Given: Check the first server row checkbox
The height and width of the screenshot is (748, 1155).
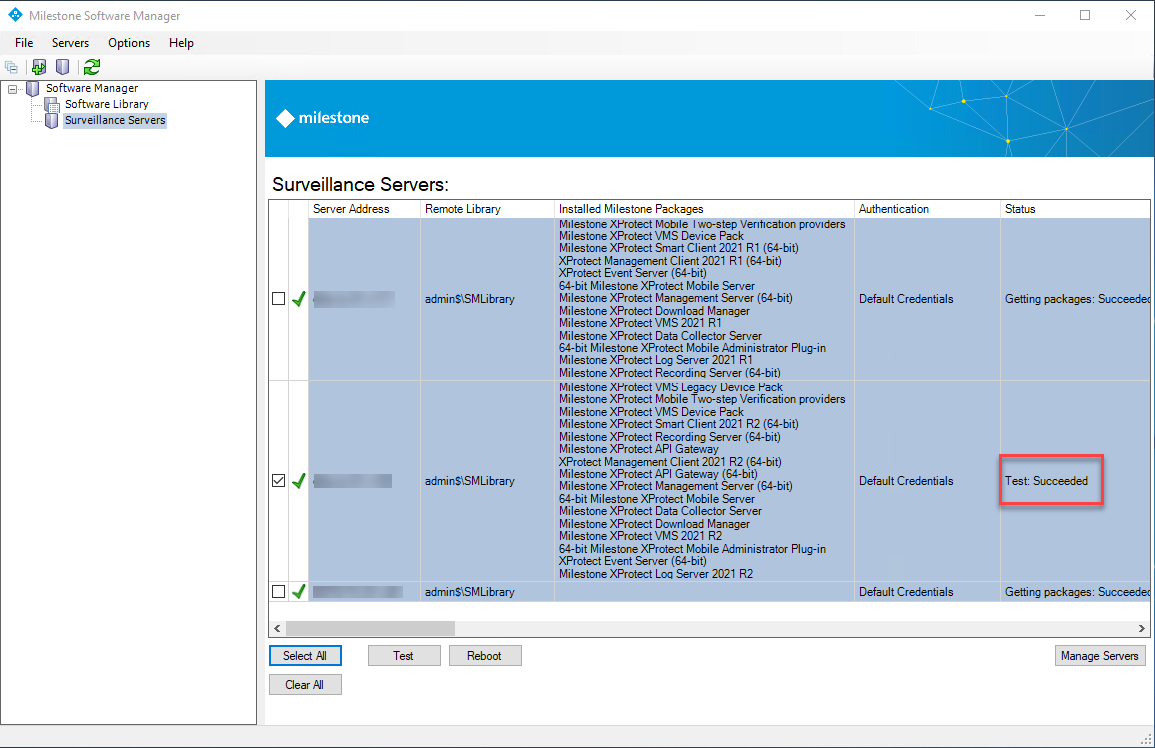Looking at the screenshot, I should pos(279,299).
